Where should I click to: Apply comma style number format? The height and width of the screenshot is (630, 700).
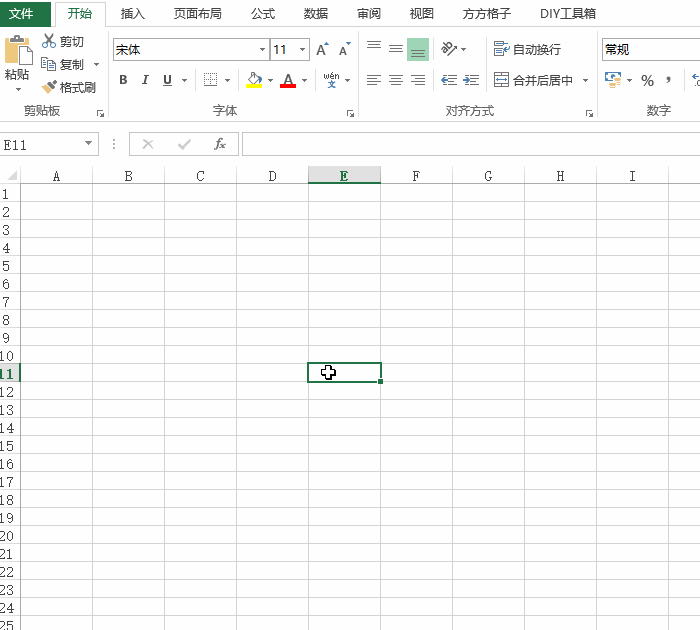pyautogui.click(x=668, y=80)
